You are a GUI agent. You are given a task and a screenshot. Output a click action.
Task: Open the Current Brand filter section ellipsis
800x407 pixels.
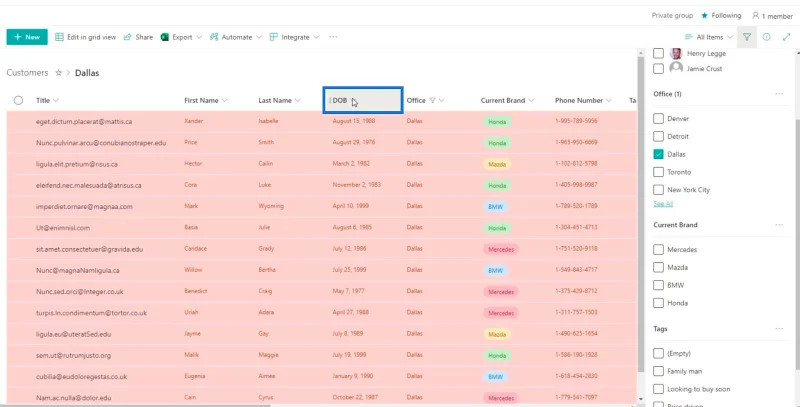coord(779,225)
